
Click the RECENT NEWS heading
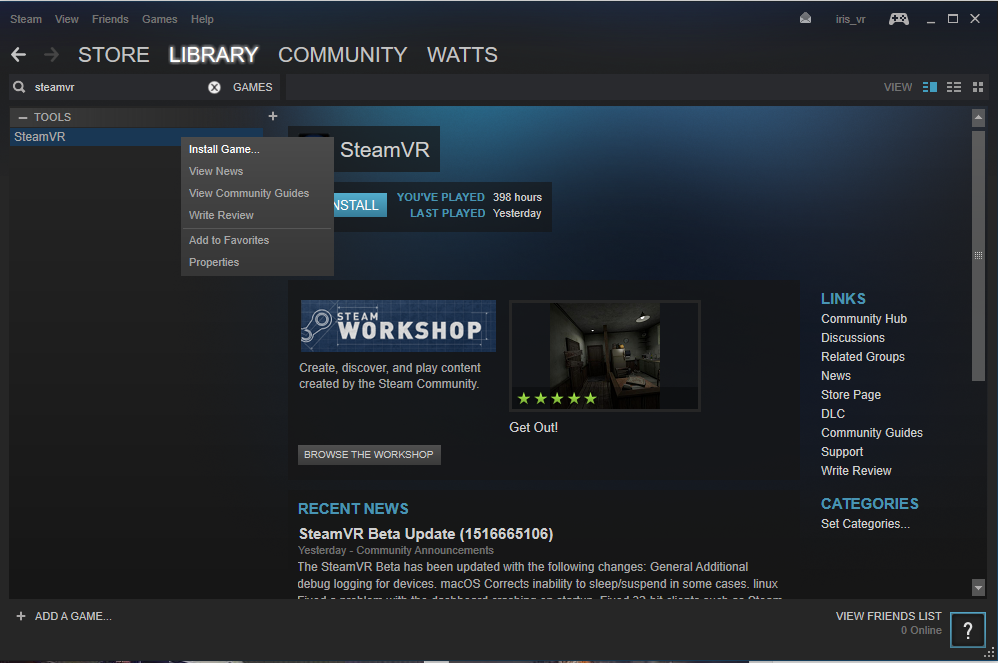click(353, 509)
